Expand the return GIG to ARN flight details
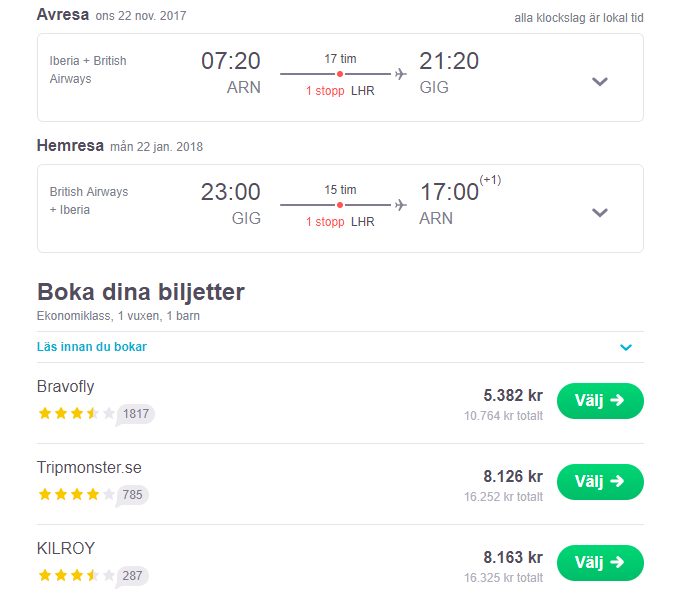The height and width of the screenshot is (605, 683). click(x=600, y=212)
